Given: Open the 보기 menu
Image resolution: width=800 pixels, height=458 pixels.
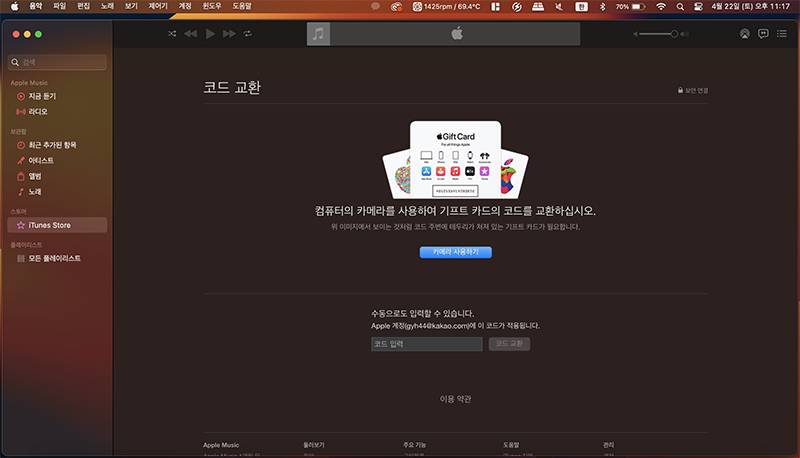Looking at the screenshot, I should click(131, 6).
